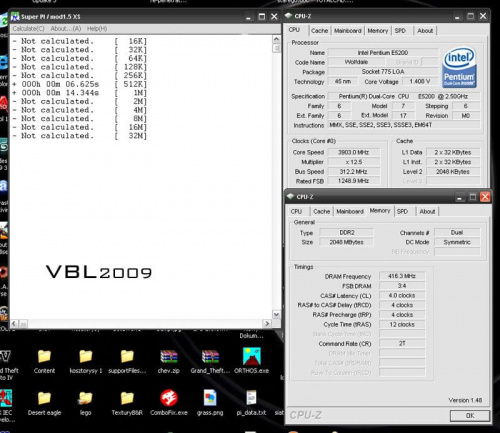The image size is (500, 433).
Task: Click OK button in lower CPU-Z
Action: pos(470,416)
